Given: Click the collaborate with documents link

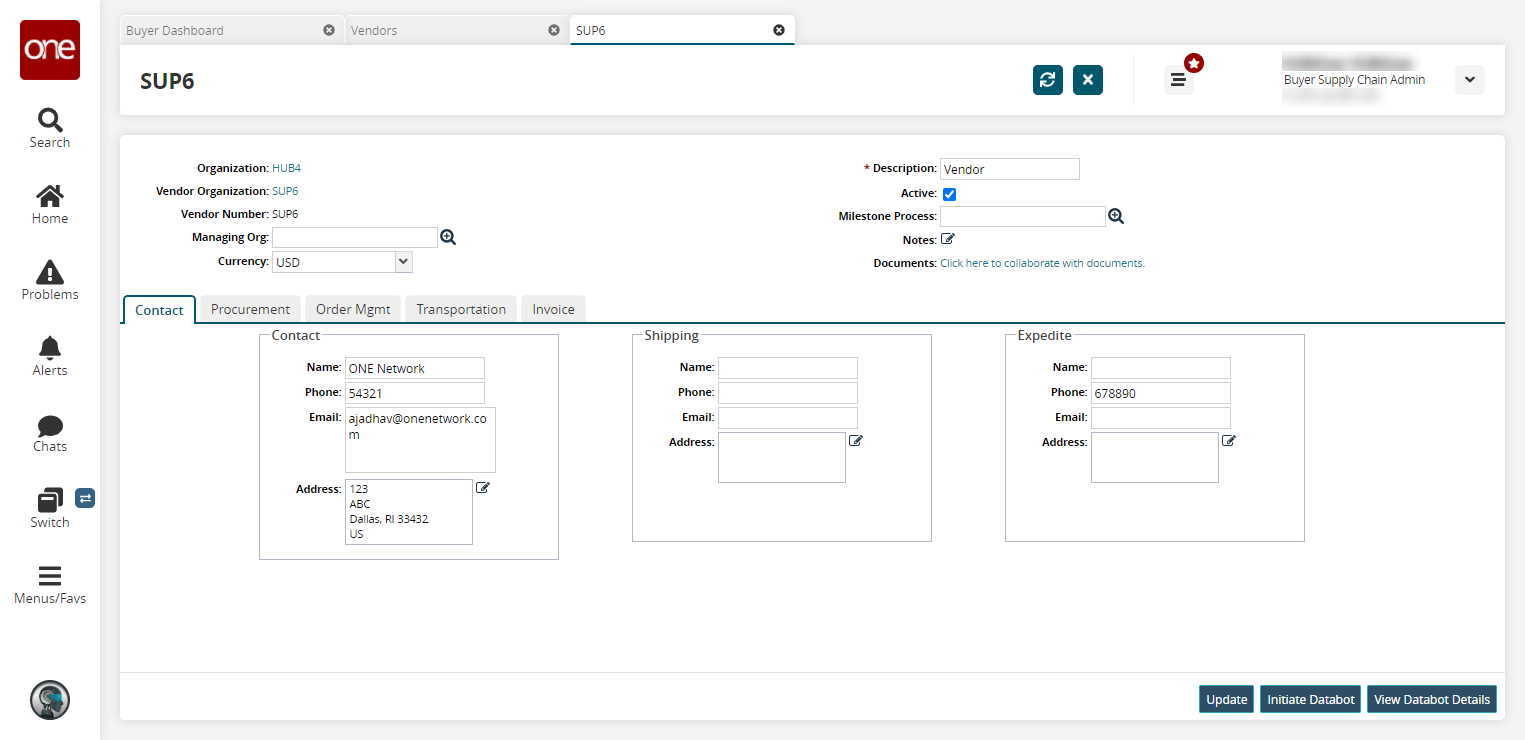Looking at the screenshot, I should click(x=1042, y=263).
